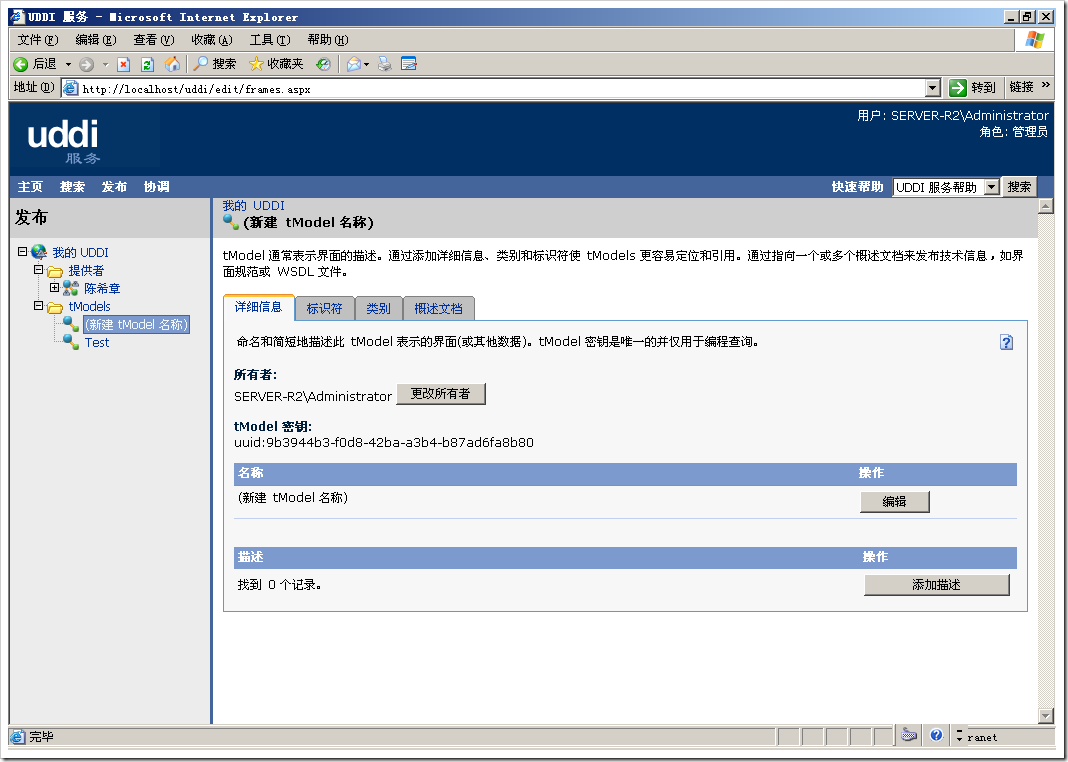Open the 搜索 navigation link
Image resolution: width=1068 pixels, height=762 pixels.
(72, 187)
